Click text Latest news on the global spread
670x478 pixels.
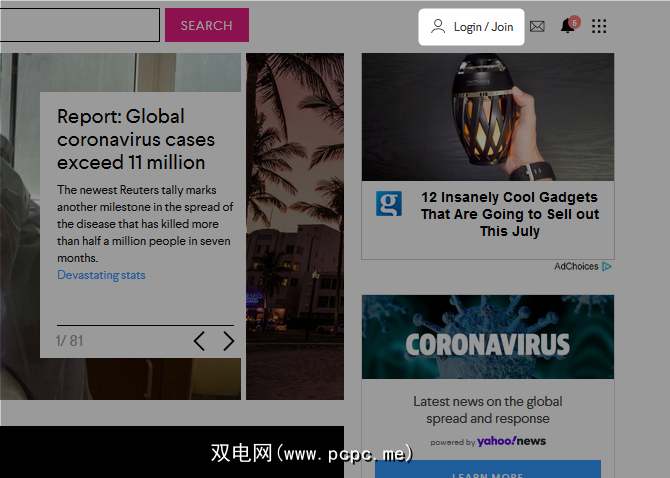pyautogui.click(x=488, y=410)
